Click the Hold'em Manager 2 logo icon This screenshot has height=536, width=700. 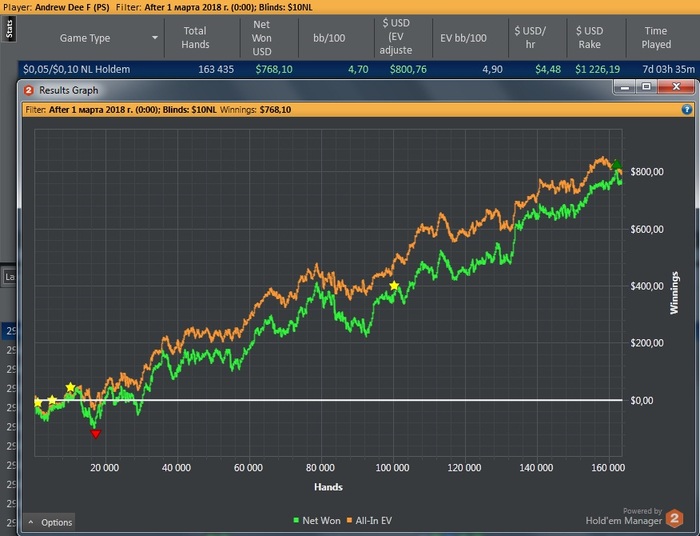point(674,519)
